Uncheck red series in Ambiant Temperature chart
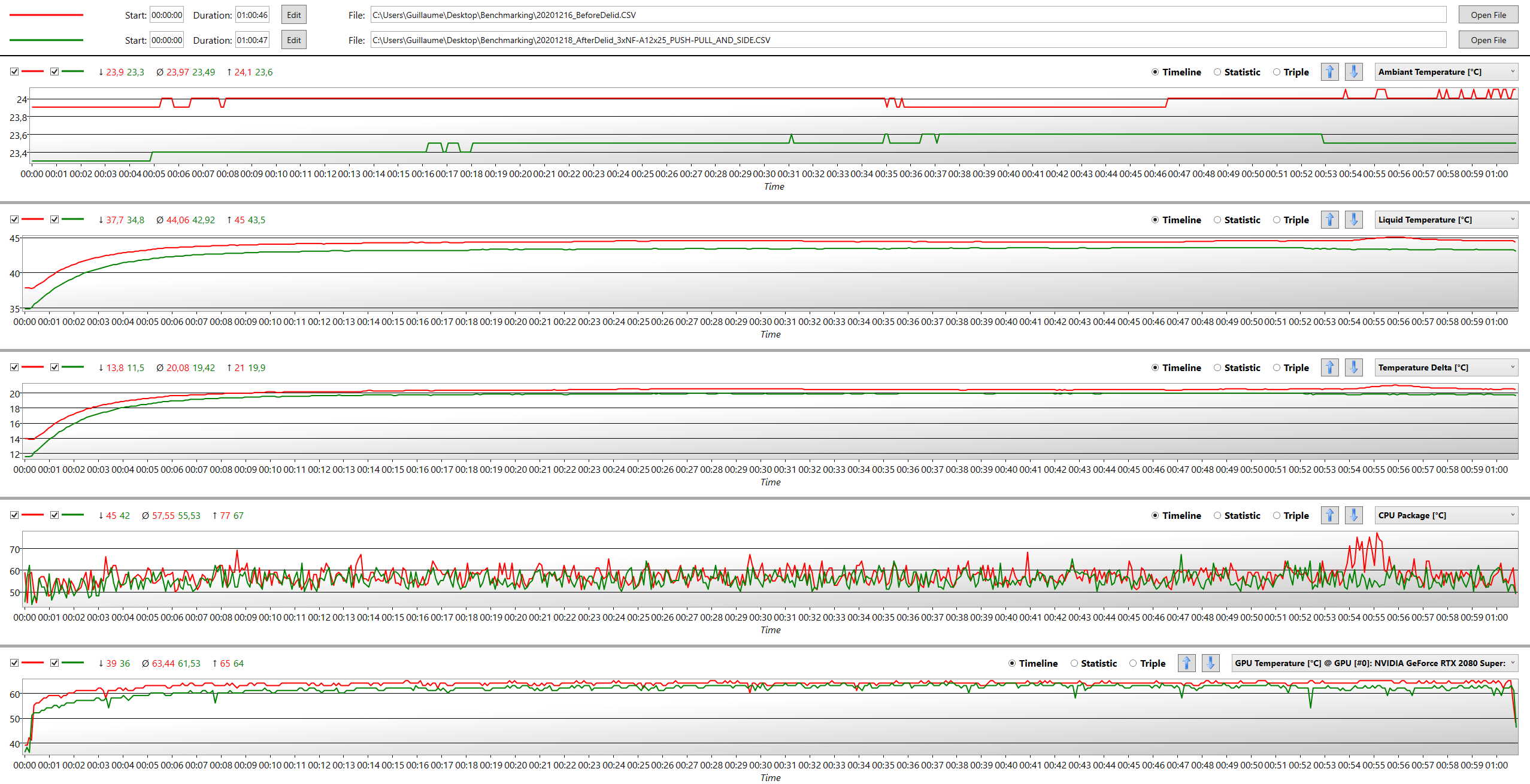1530x784 pixels. point(14,72)
